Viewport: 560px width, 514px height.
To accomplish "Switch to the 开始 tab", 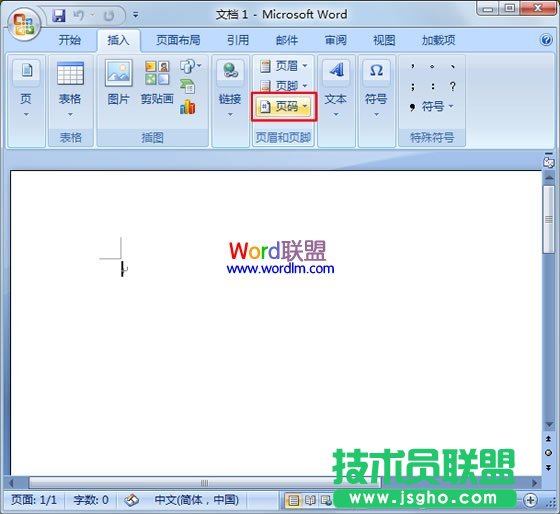I will [x=69, y=40].
